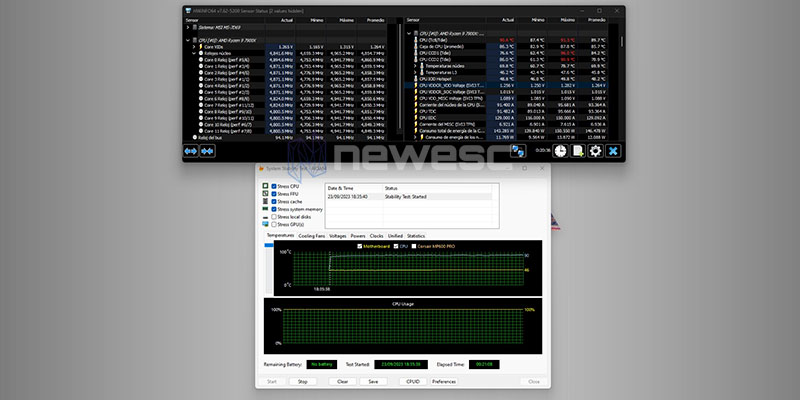Click the expand-columns arrows icon in HWiNFO toolbar
The width and height of the screenshot is (800, 400).
tap(191, 151)
